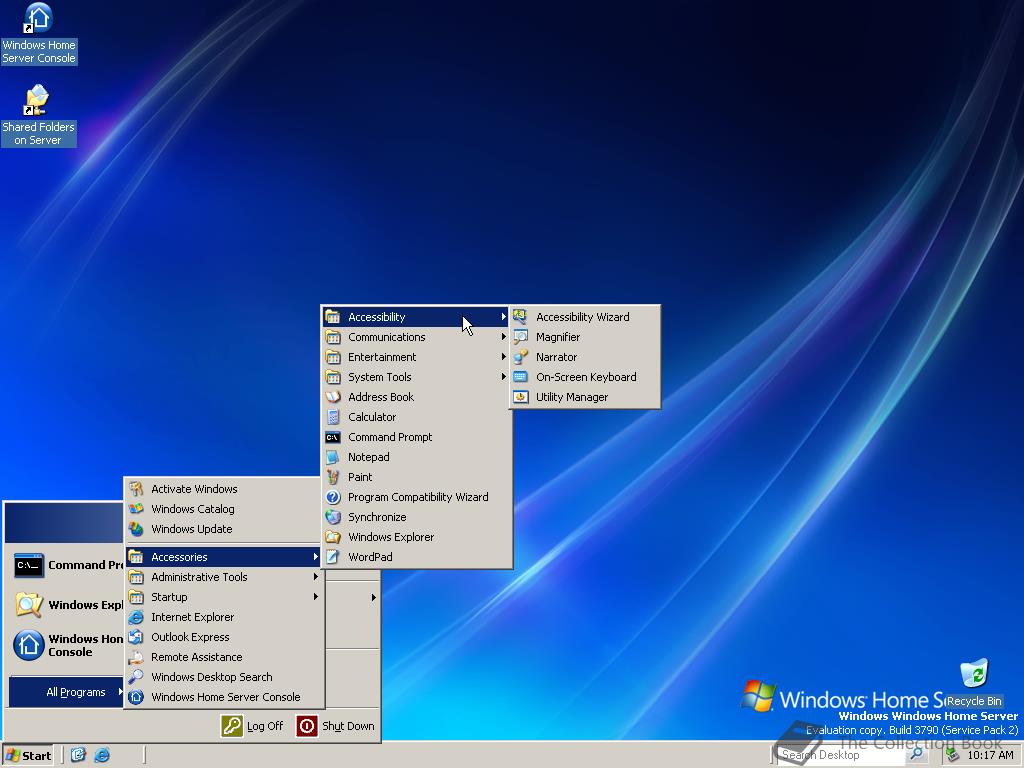Image resolution: width=1024 pixels, height=768 pixels.
Task: Click the Magnifier icon
Action: point(520,337)
